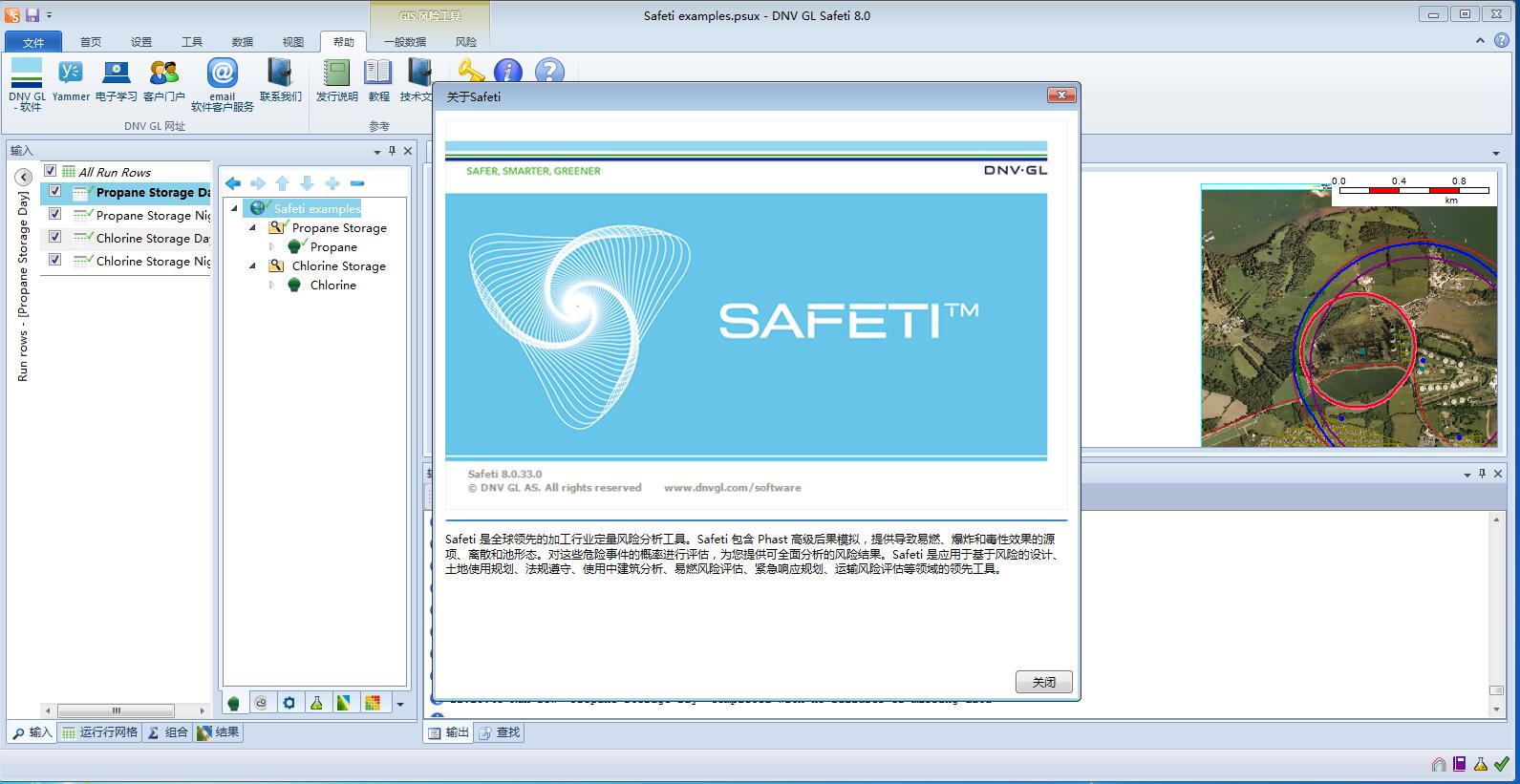
Task: Uncheck the Propane Storage Night row
Action: click(x=55, y=214)
